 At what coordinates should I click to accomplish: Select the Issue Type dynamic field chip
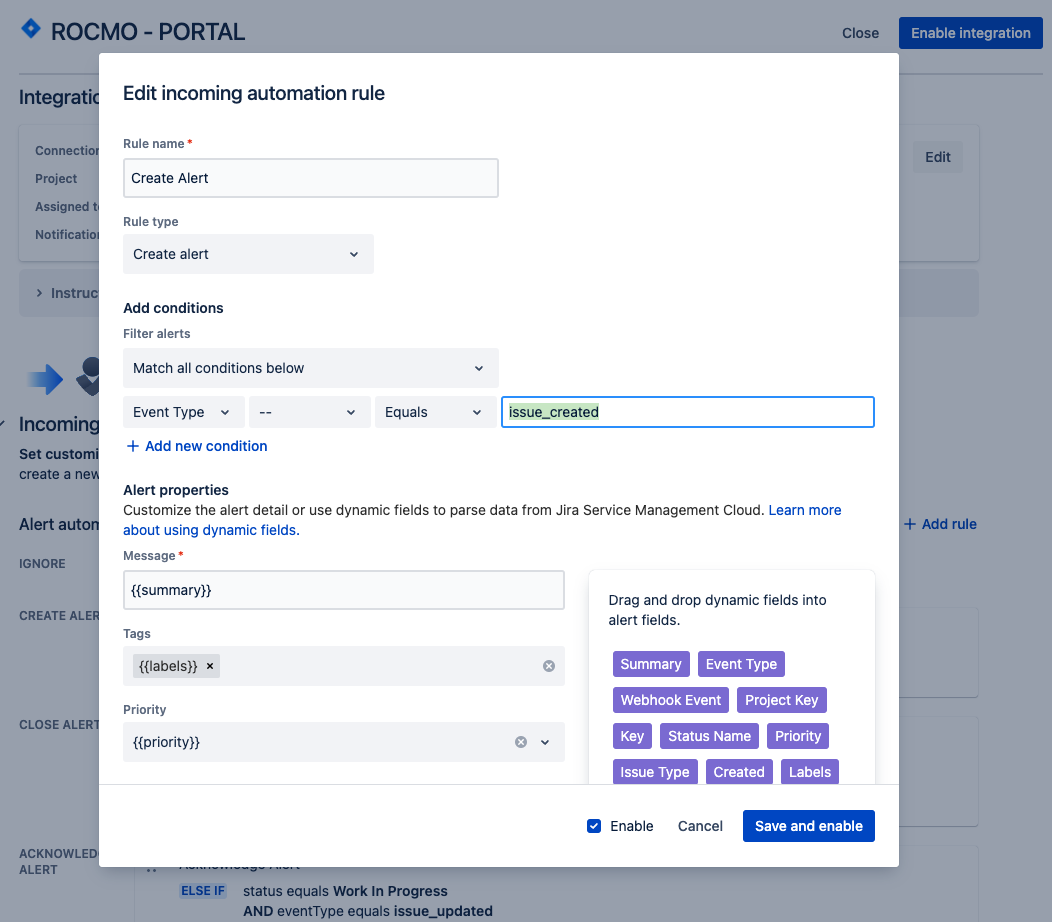pyautogui.click(x=655, y=772)
